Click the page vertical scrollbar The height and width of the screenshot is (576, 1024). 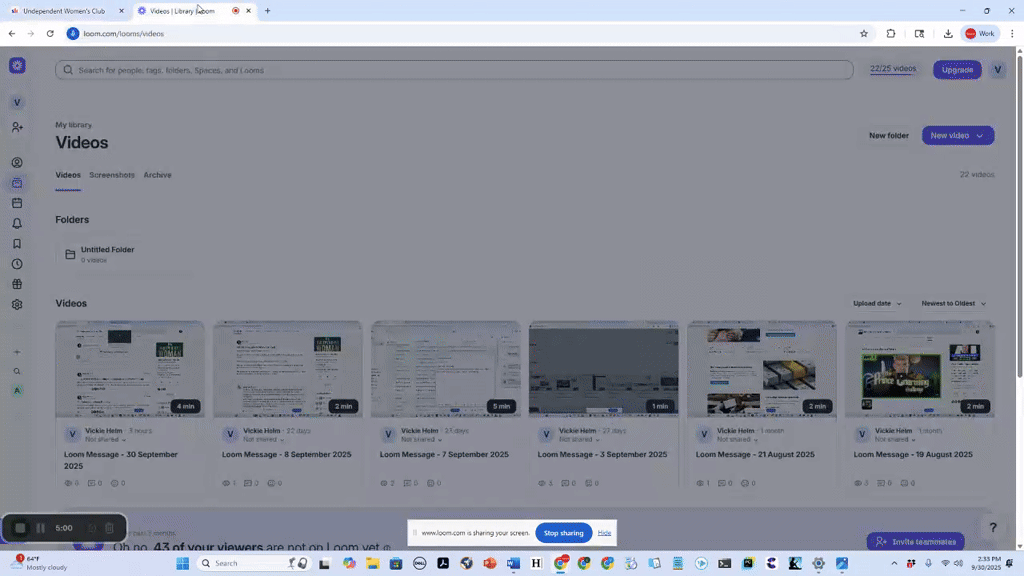point(1019,216)
